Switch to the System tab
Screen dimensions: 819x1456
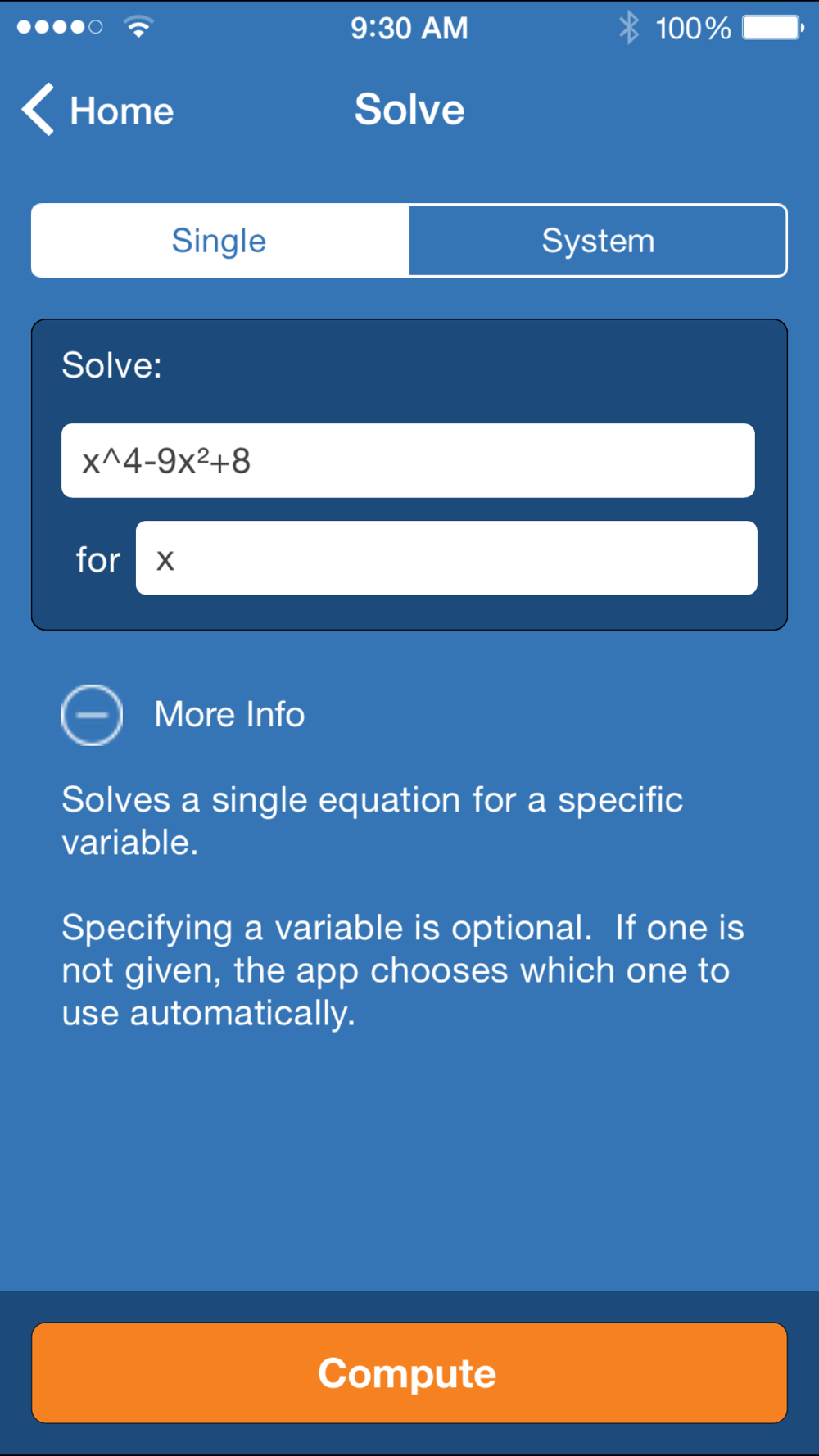click(598, 241)
